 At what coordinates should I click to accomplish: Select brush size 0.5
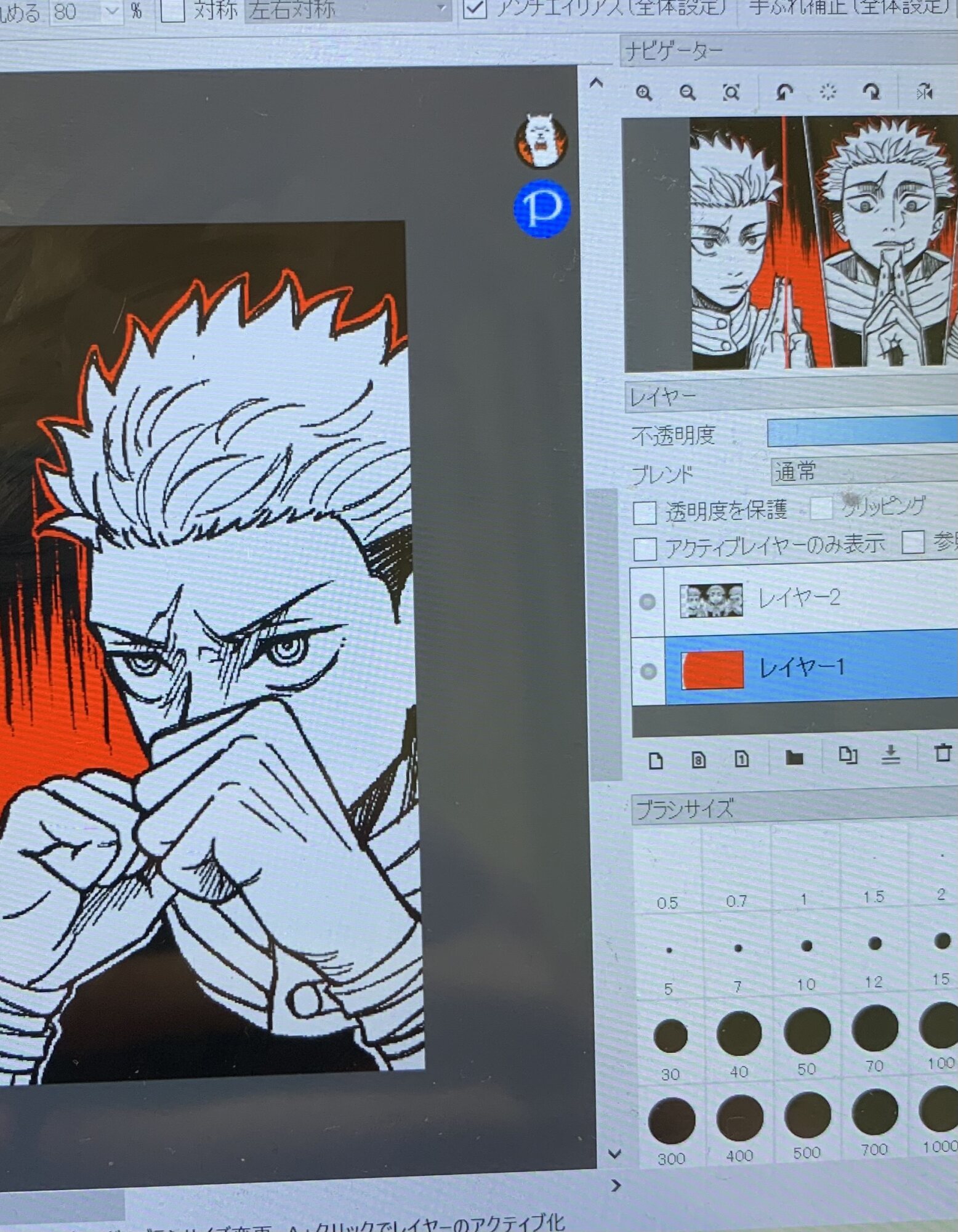click(x=667, y=870)
